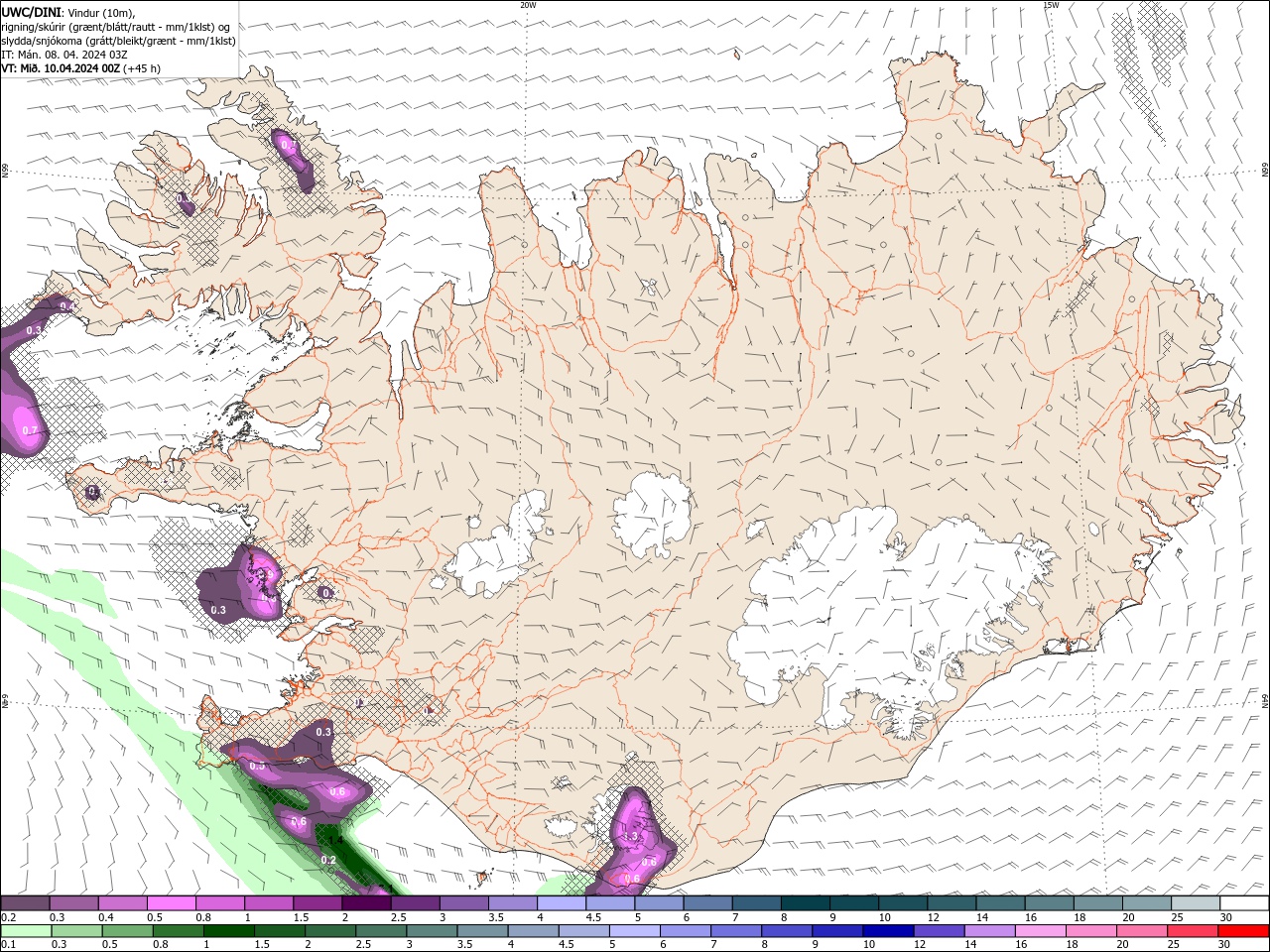Choose the red-pink 25 swatch in lower legend row

click(x=1194, y=931)
